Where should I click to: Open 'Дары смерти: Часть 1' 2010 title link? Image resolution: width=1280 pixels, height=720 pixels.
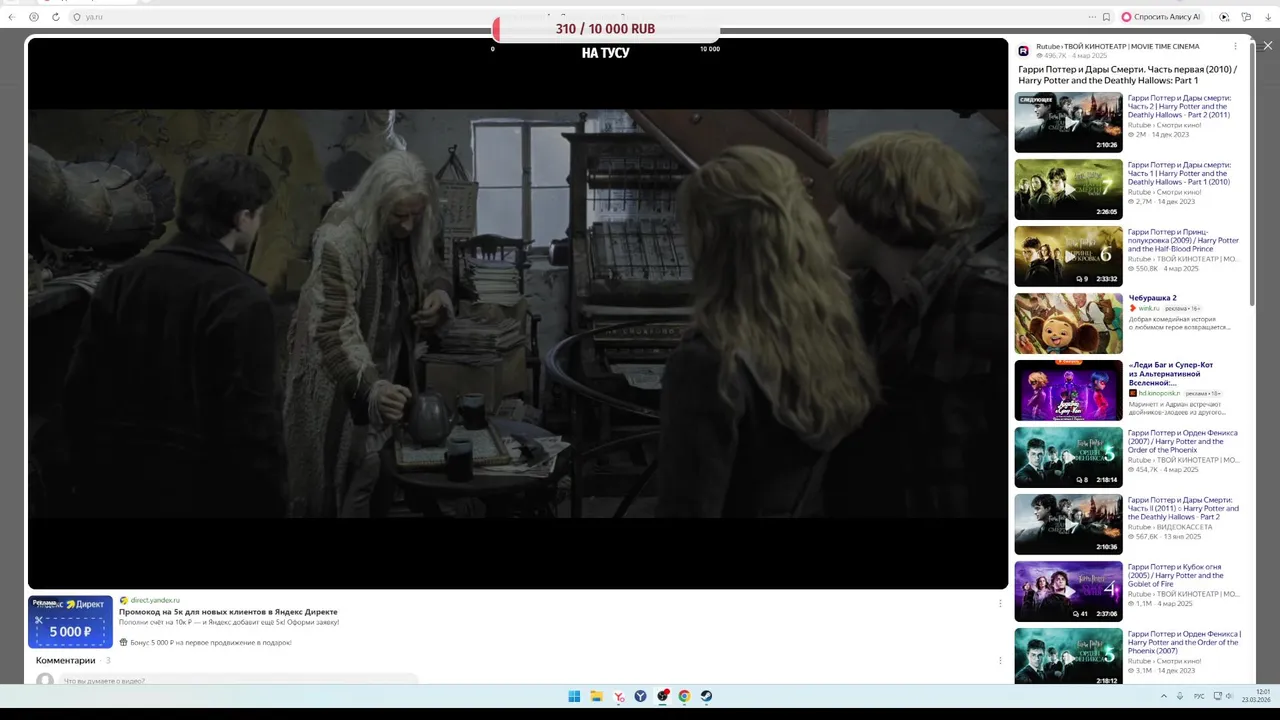[x=1180, y=174]
